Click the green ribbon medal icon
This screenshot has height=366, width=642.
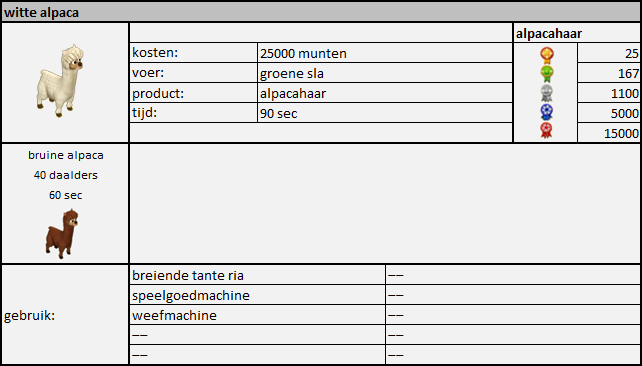(547, 74)
